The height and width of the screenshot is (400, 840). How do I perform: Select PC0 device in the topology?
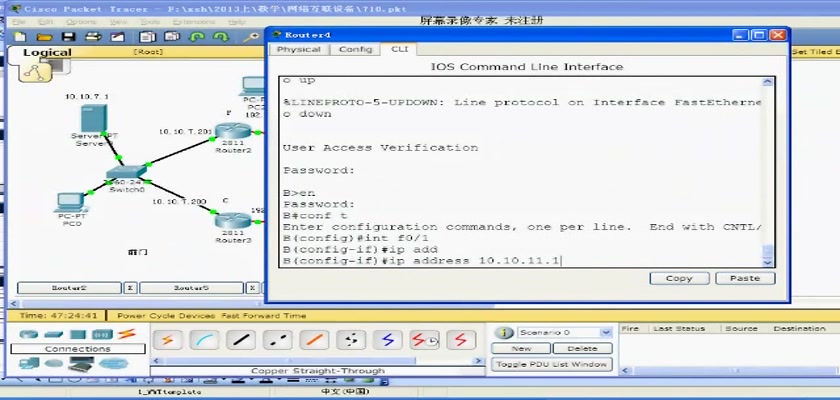70,202
